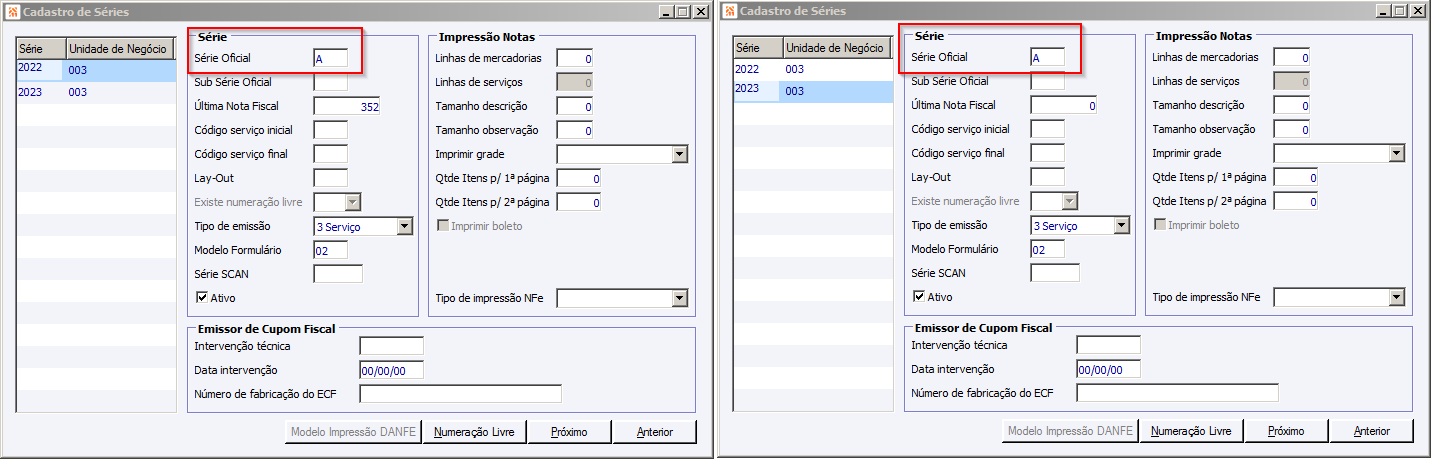Click the app icon in left window title bar
The image size is (1434, 461).
coord(11,11)
